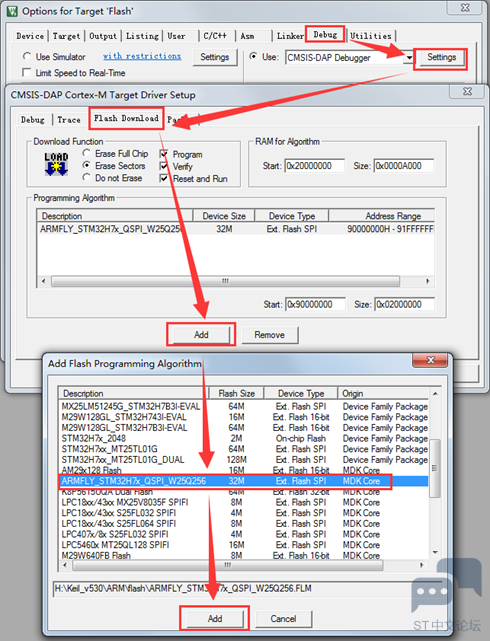Click scroll-up arrow in Add Flash algorithm list

[435, 394]
